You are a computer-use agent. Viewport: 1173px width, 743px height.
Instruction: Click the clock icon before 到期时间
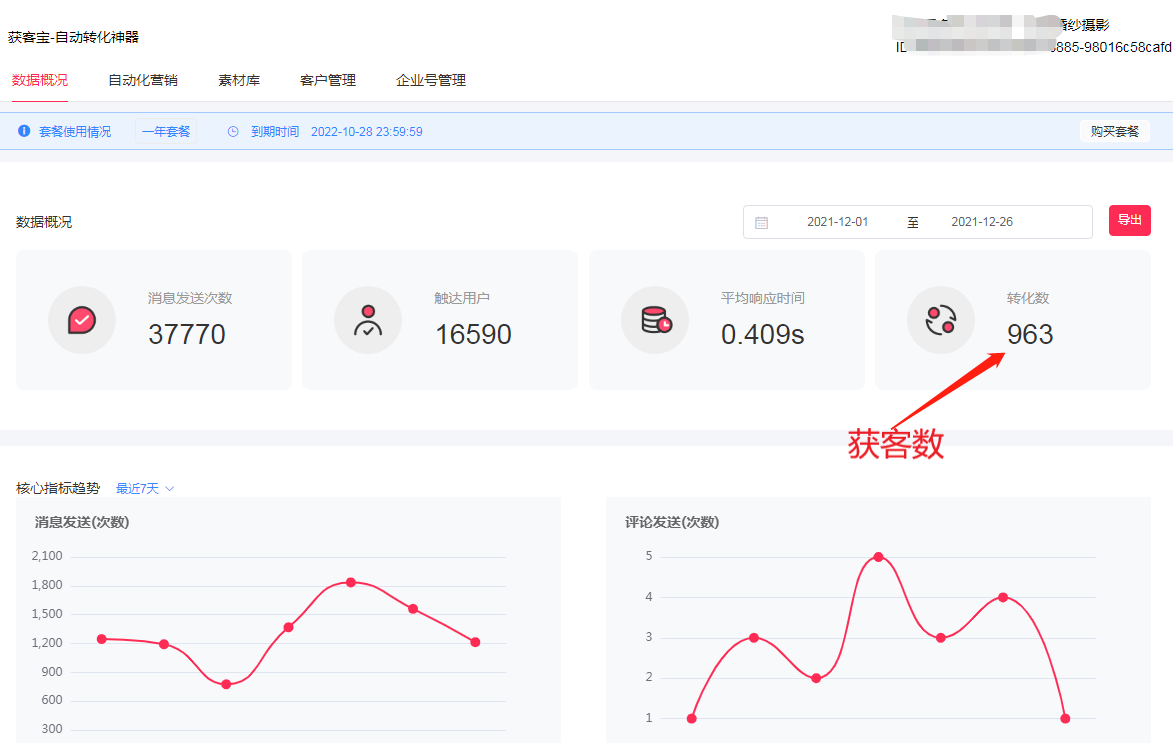[x=232, y=131]
